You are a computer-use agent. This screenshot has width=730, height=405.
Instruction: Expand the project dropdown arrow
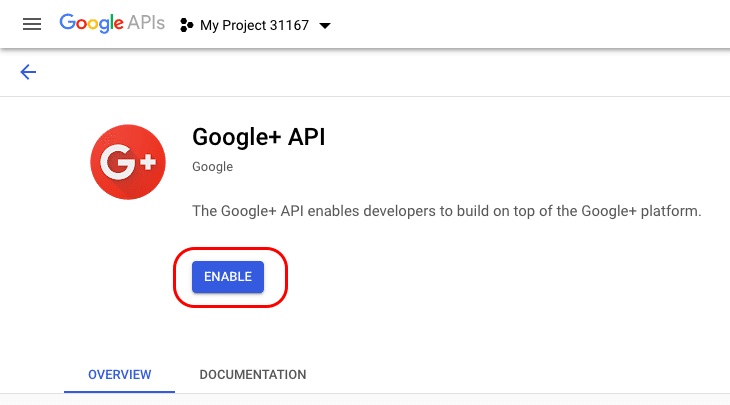coord(325,26)
